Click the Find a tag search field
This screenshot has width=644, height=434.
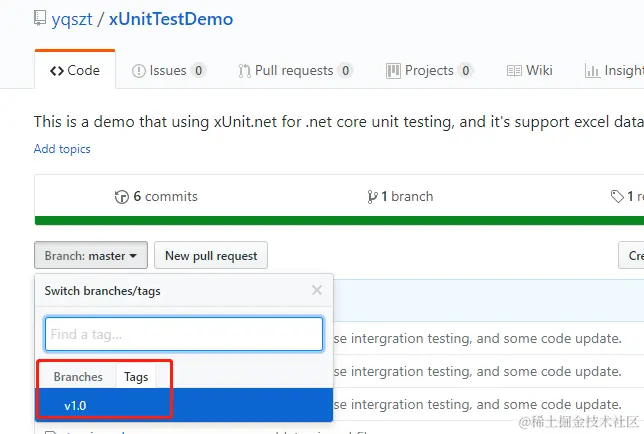tap(184, 334)
